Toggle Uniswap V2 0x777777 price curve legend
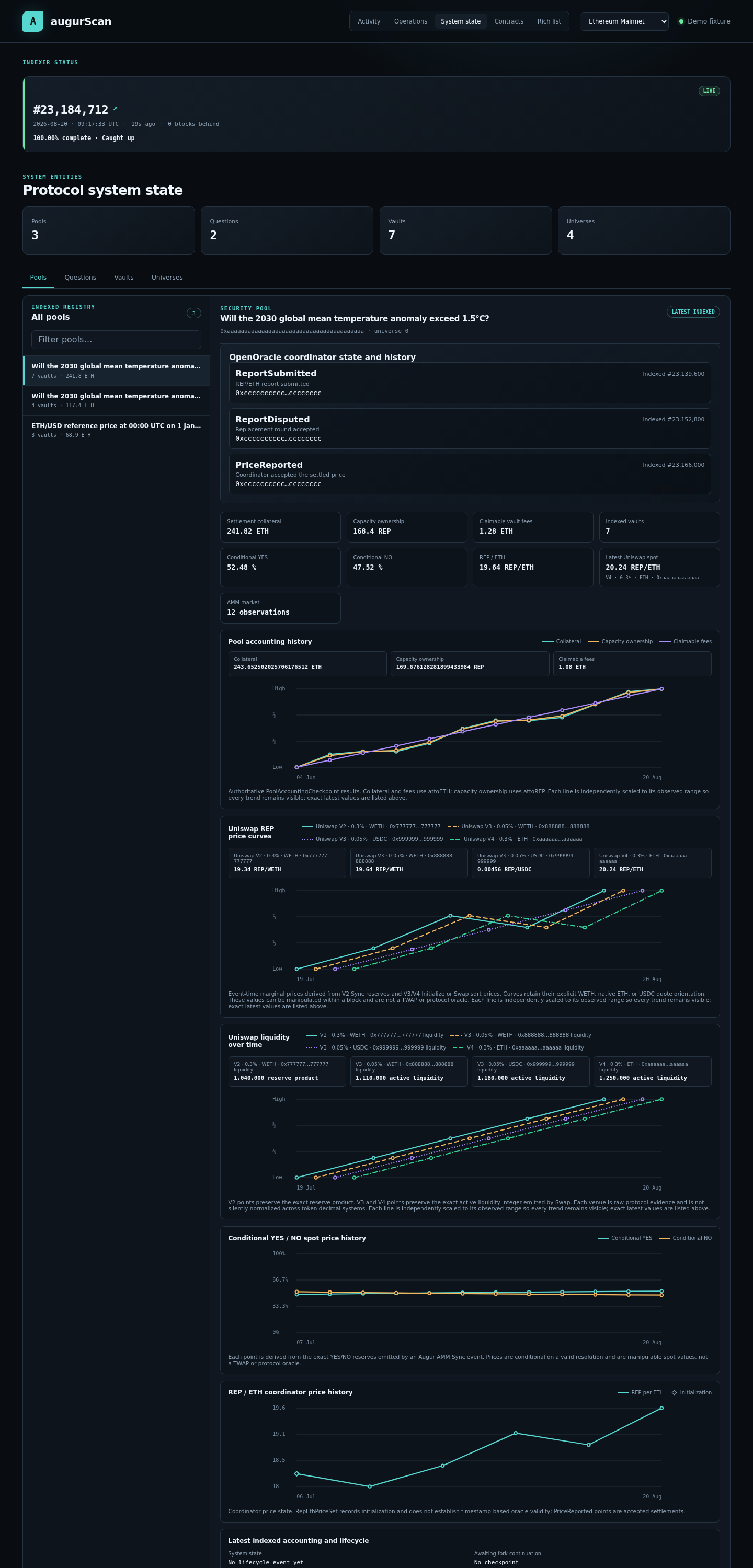The image size is (753, 1568). pyautogui.click(x=371, y=827)
